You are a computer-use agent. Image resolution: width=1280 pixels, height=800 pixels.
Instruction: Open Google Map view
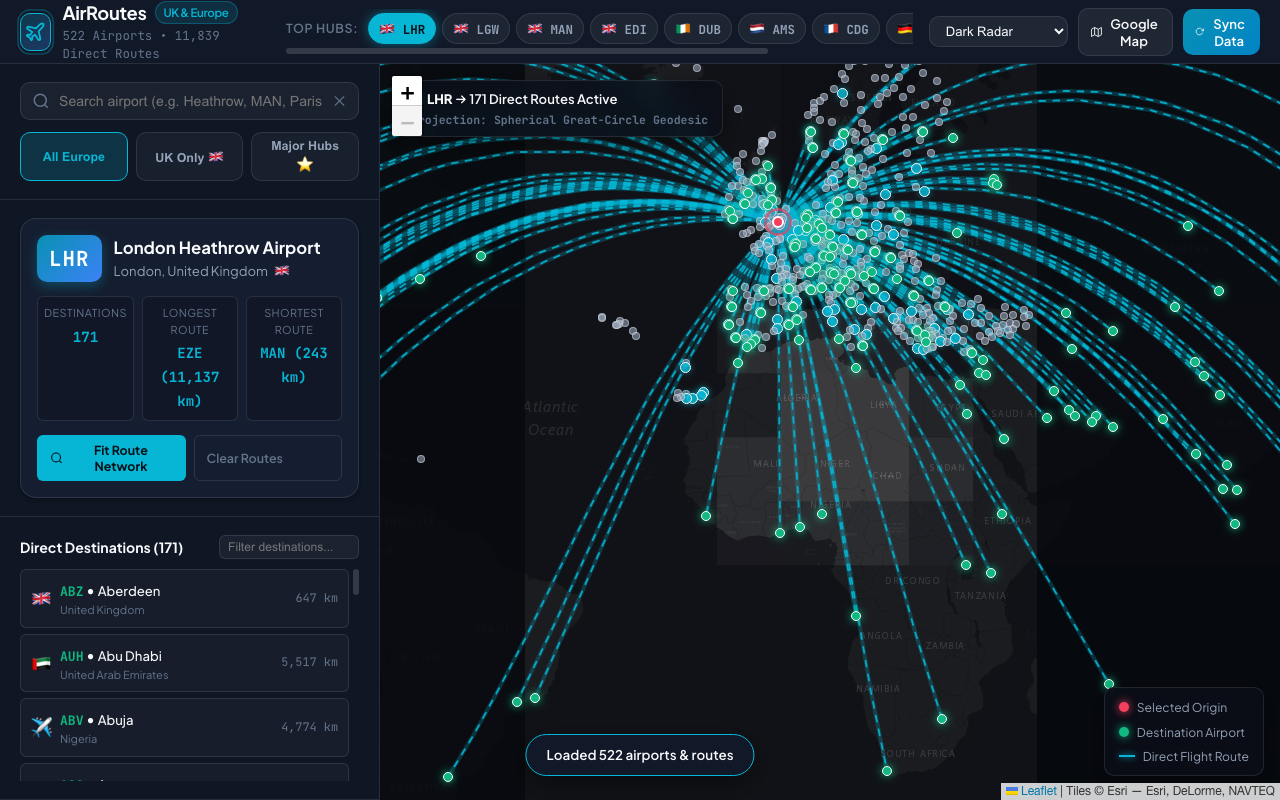coord(1125,32)
